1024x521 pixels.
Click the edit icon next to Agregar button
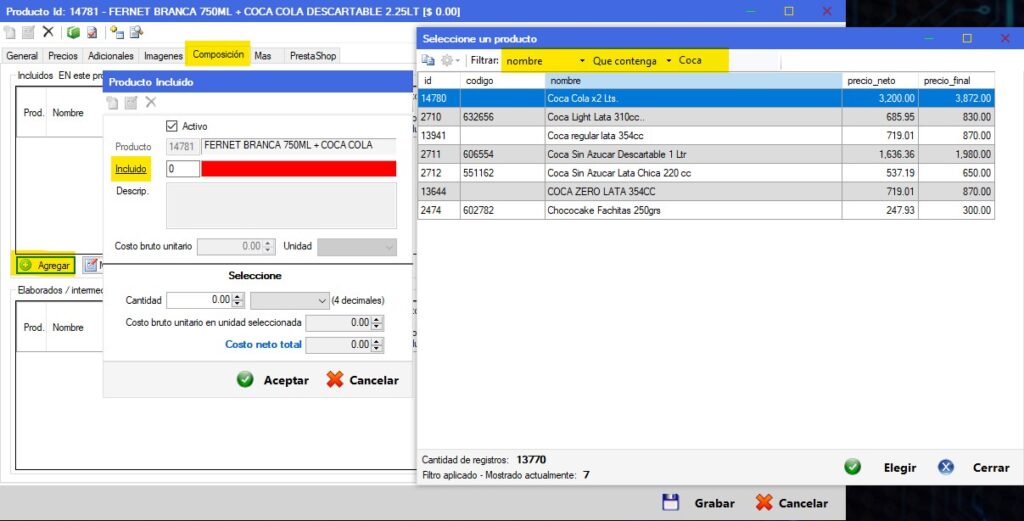91,265
